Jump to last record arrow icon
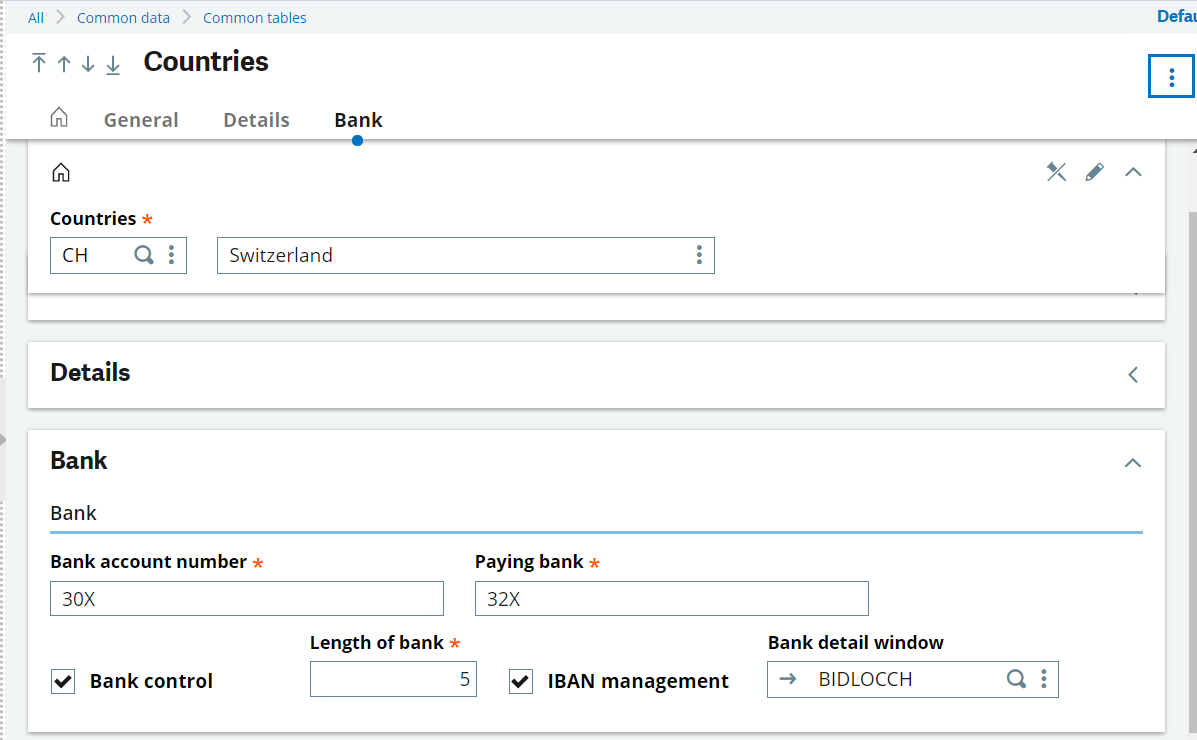This screenshot has height=740, width=1197. tap(113, 64)
